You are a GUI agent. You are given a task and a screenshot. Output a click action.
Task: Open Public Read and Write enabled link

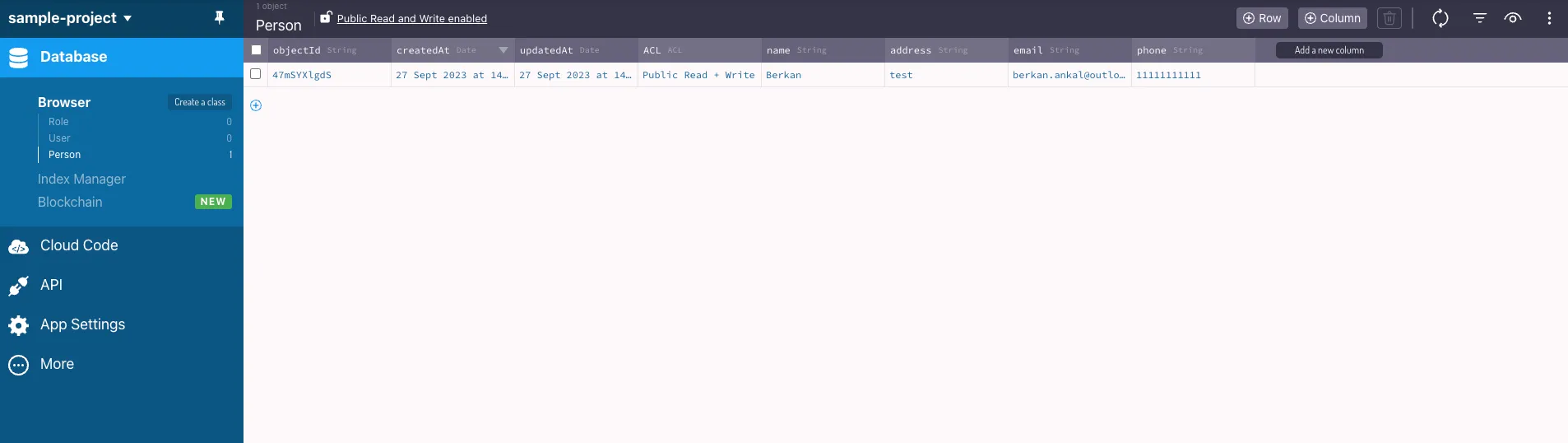tap(412, 18)
